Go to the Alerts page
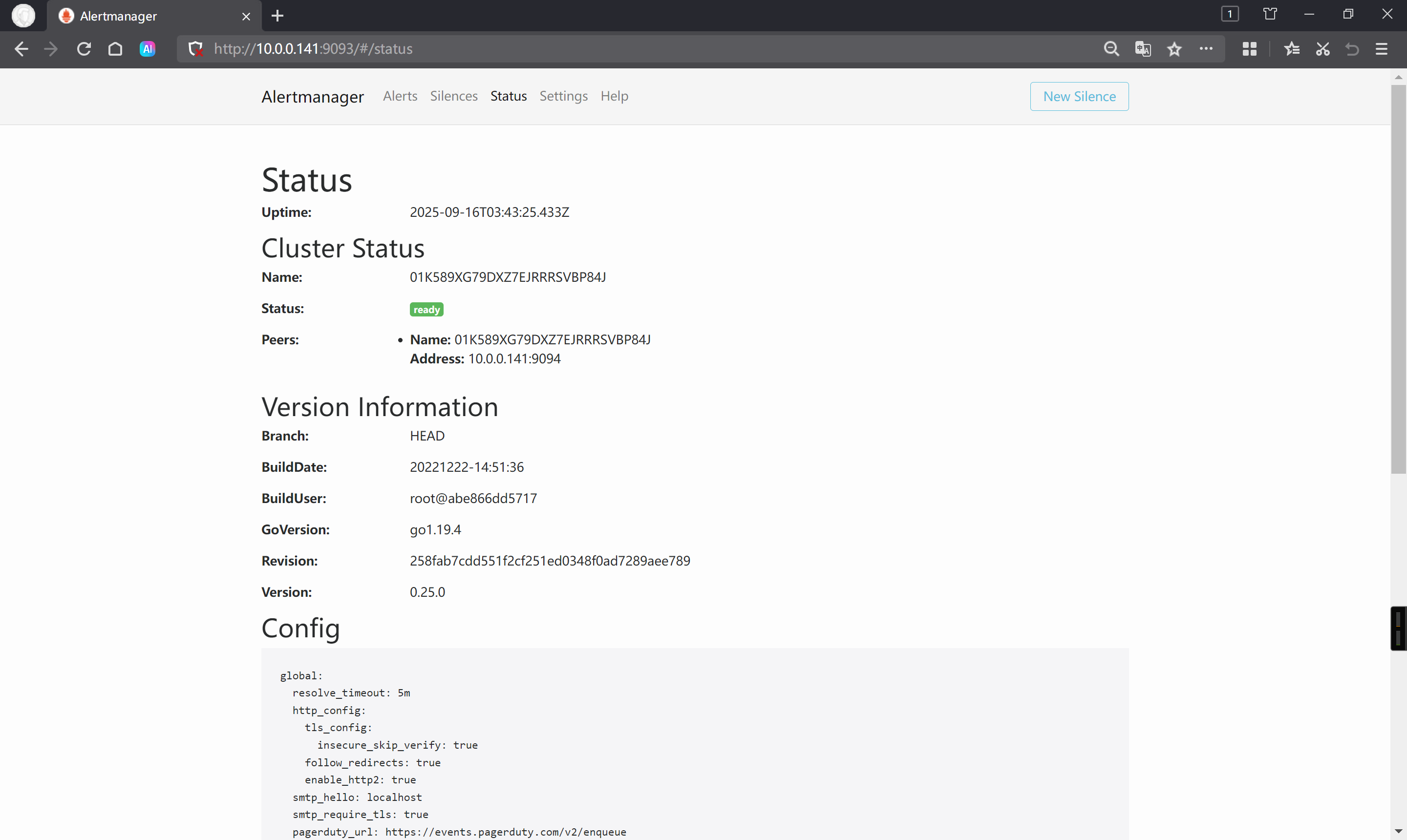This screenshot has height=840, width=1407. click(x=400, y=96)
